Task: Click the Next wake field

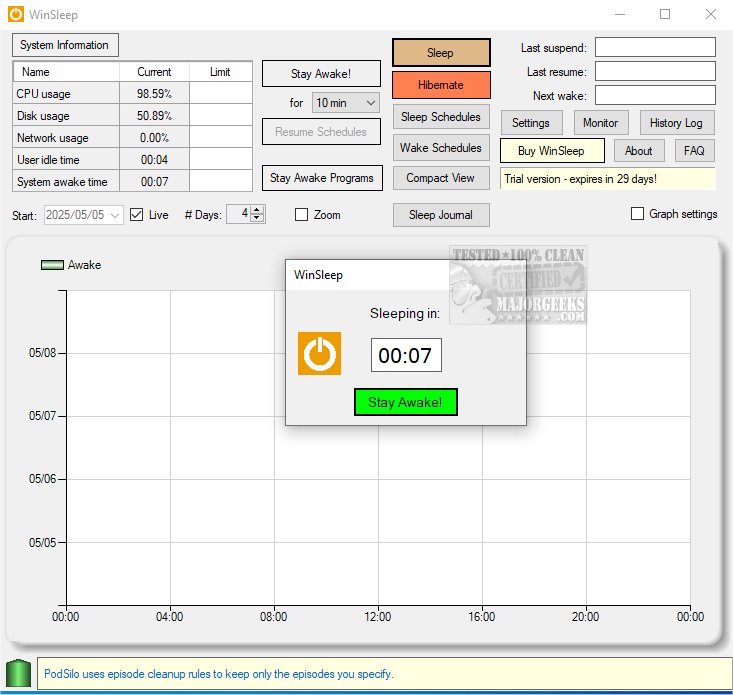Action: click(x=655, y=95)
